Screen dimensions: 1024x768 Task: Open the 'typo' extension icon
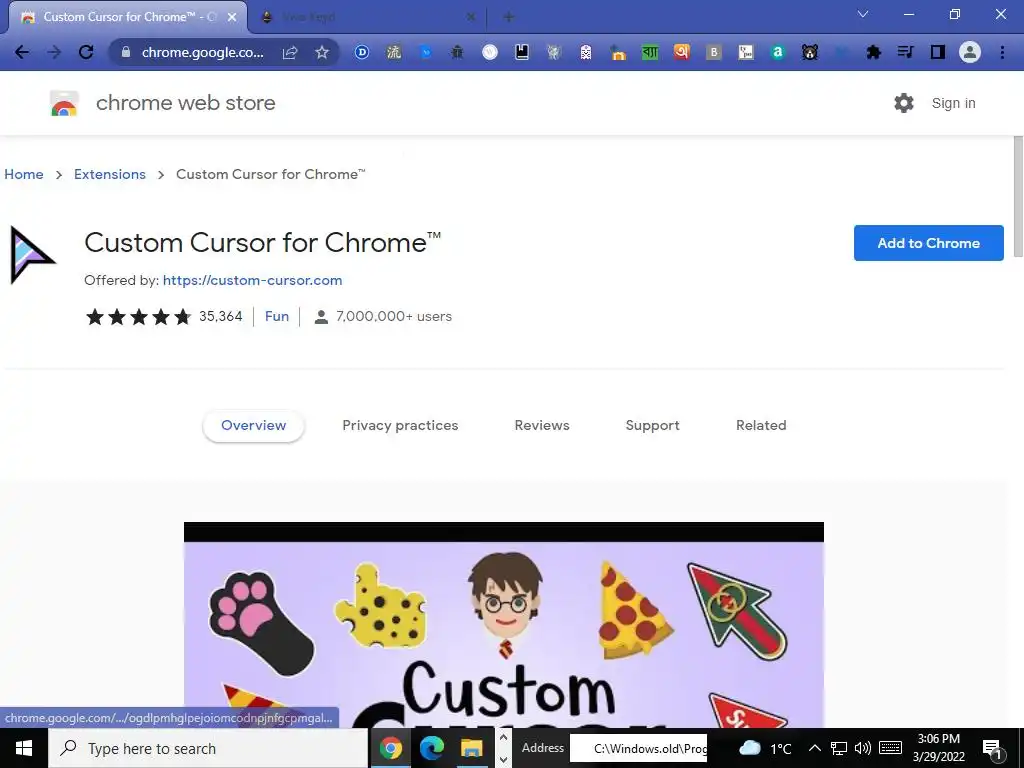[746, 52]
